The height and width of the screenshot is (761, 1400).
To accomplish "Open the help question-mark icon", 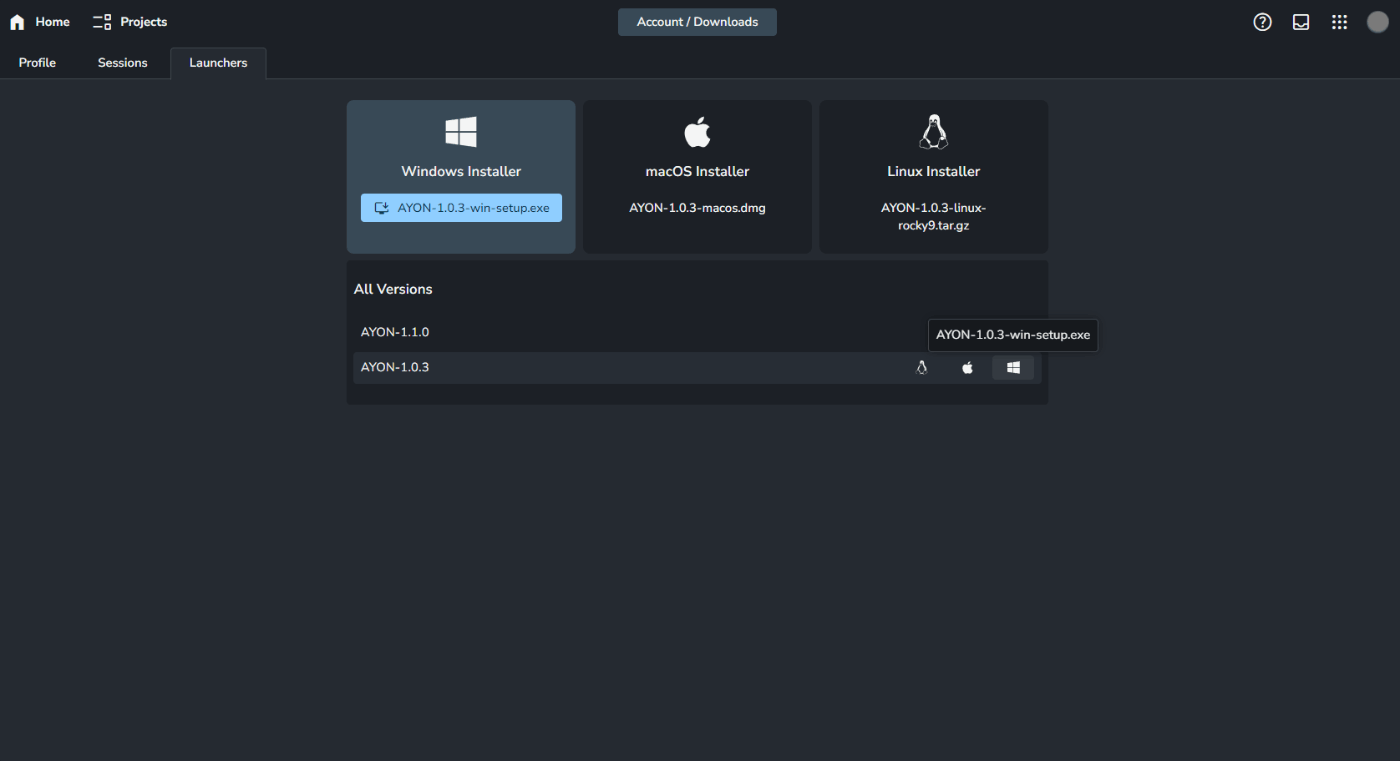I will 1262,22.
